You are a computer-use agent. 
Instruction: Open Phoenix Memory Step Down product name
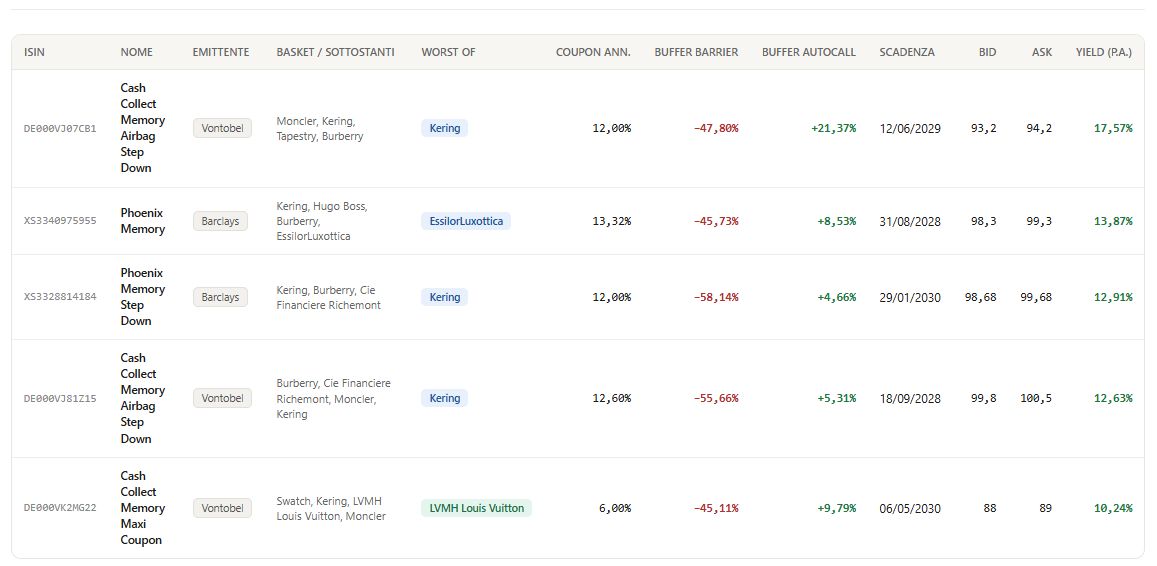click(x=142, y=297)
